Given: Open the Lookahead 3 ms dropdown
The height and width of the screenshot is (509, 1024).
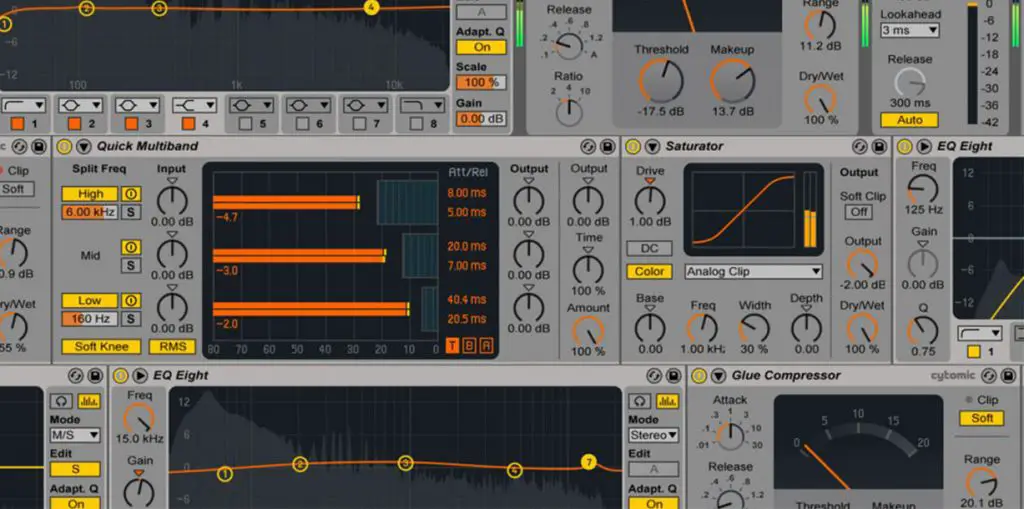Looking at the screenshot, I should (x=909, y=30).
